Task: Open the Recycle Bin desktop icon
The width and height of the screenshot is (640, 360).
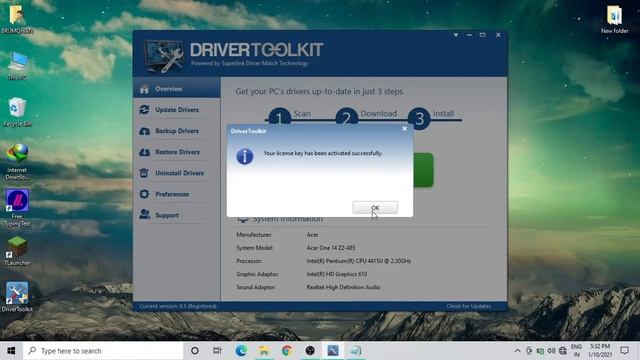Action: pos(17,112)
